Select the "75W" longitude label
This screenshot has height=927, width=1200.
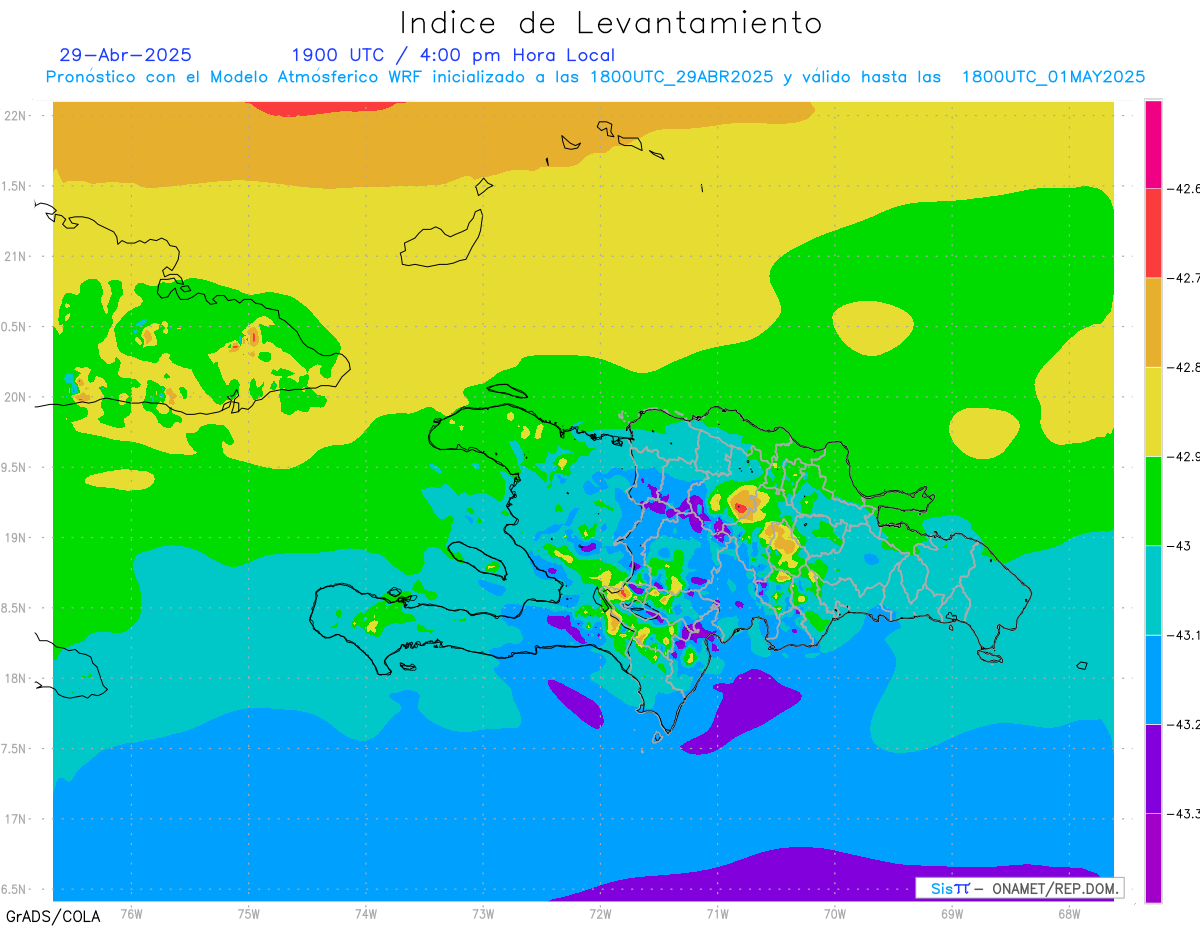tap(249, 912)
